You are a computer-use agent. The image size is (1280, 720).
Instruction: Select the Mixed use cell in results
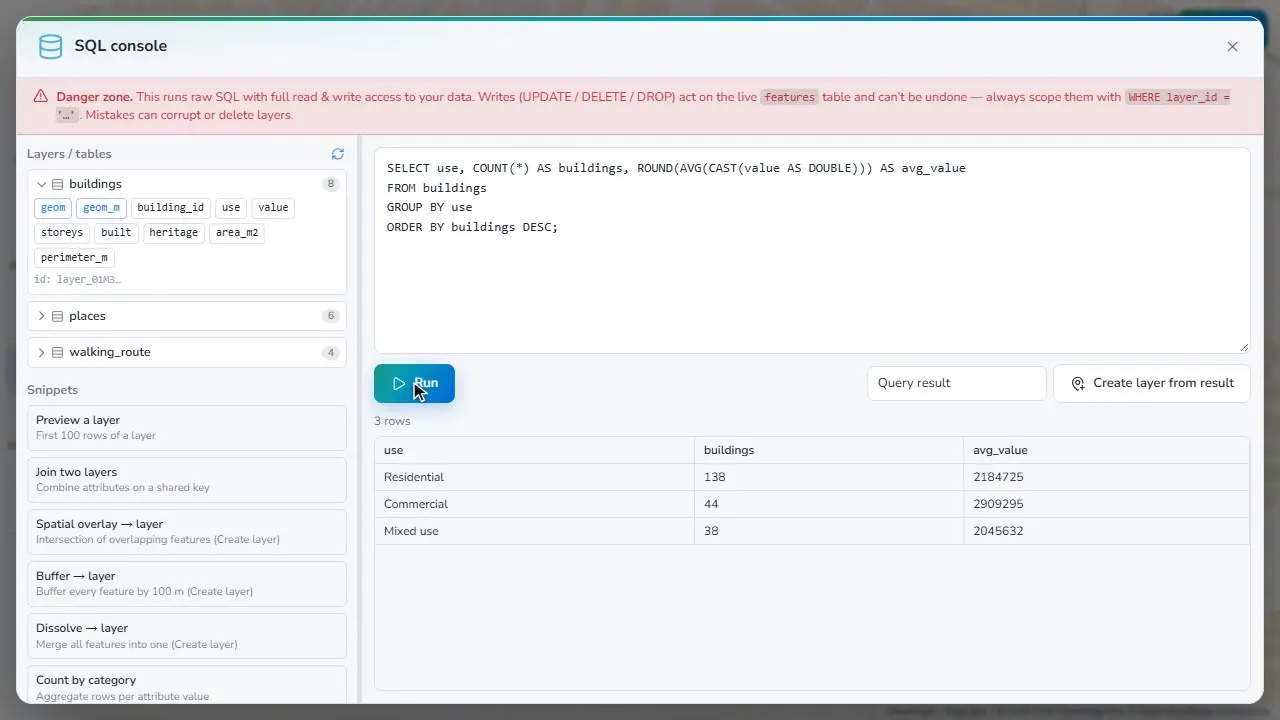pos(534,531)
